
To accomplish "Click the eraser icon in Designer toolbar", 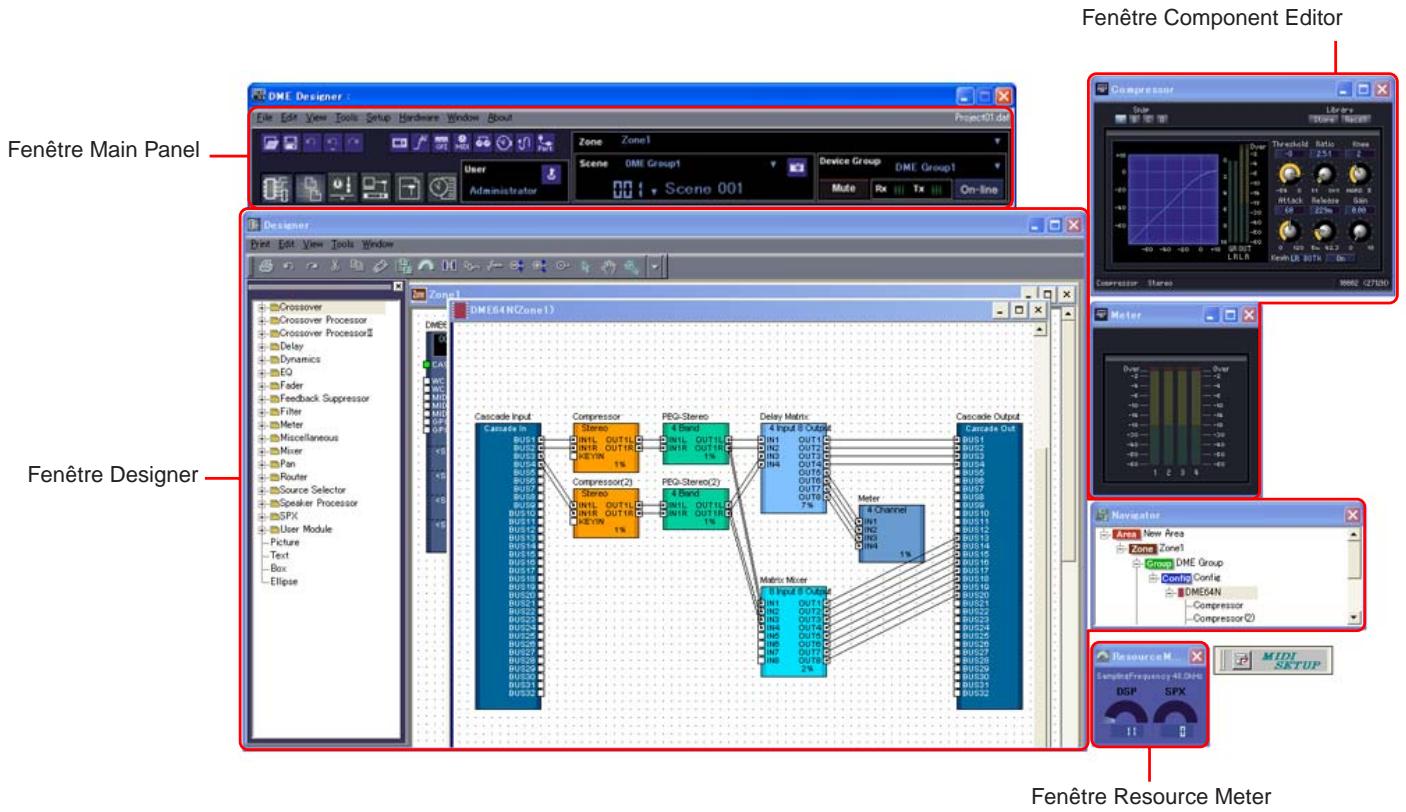I will 380,266.
